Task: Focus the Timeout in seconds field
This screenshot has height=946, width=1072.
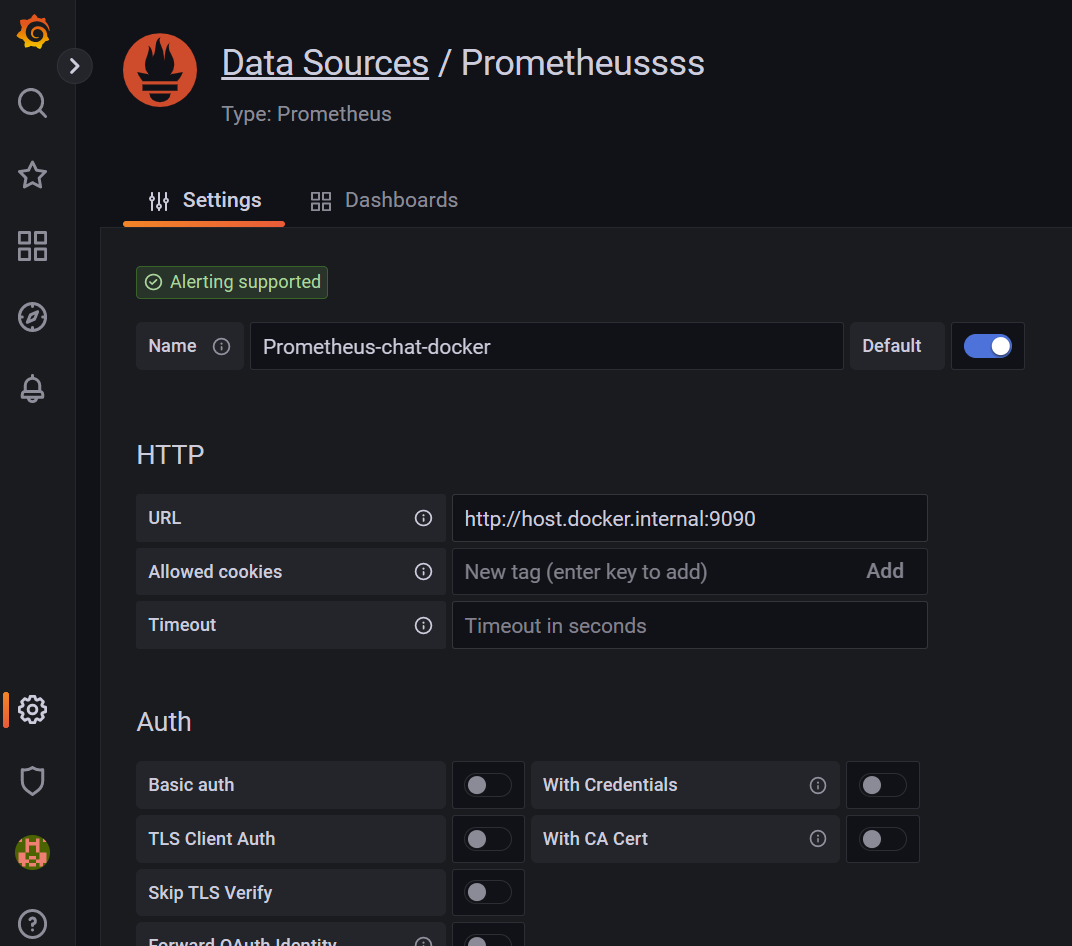Action: point(689,625)
